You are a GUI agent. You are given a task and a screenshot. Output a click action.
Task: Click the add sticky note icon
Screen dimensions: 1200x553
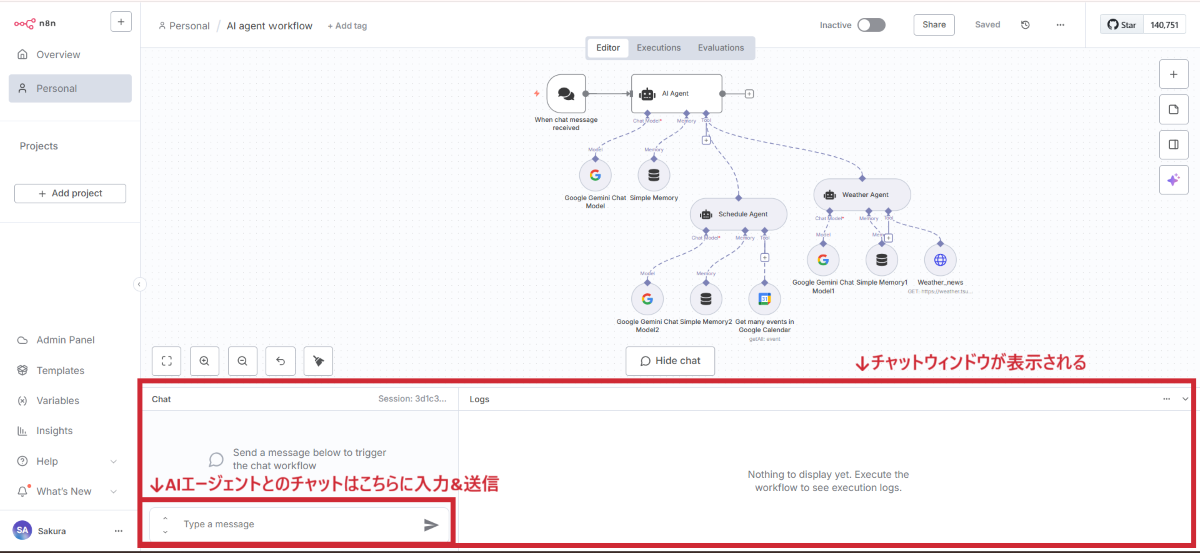(x=1173, y=109)
